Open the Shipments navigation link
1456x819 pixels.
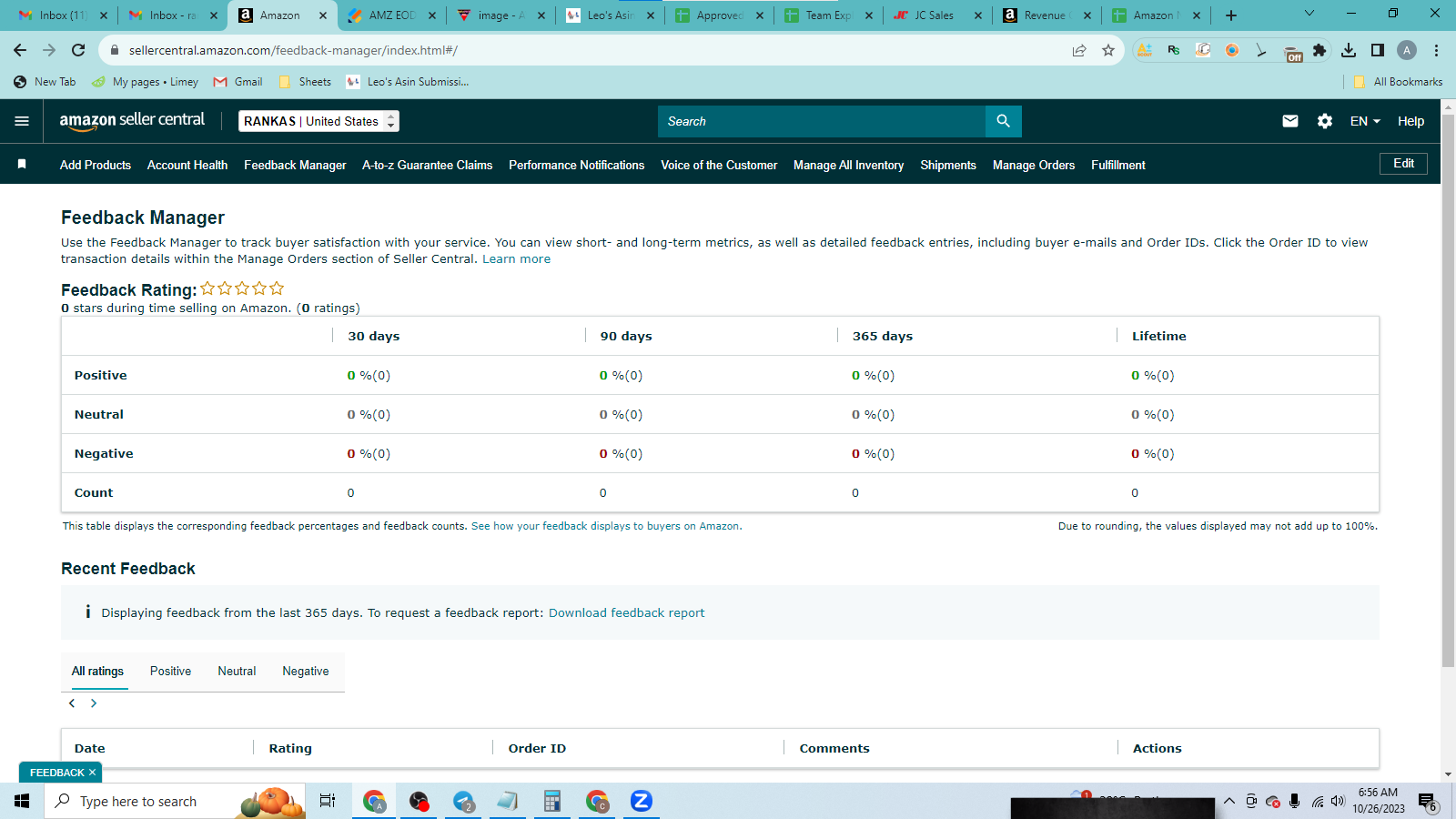(948, 165)
